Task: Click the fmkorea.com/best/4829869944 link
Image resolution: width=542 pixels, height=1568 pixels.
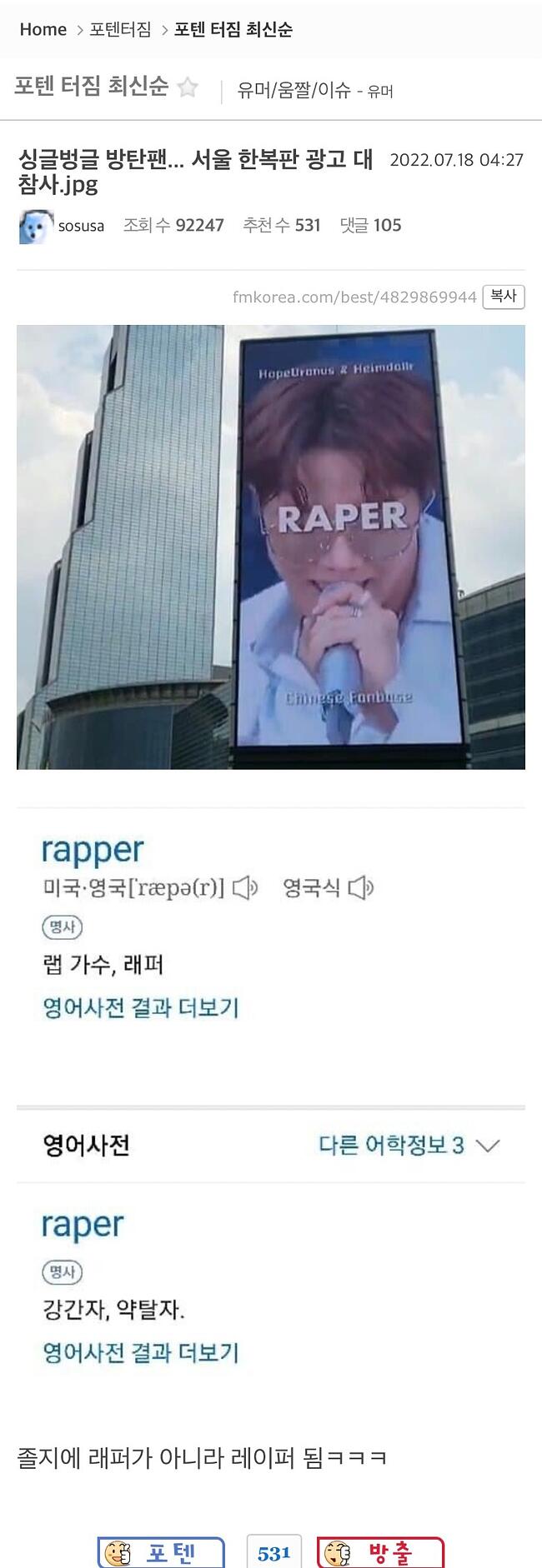Action: click(354, 297)
